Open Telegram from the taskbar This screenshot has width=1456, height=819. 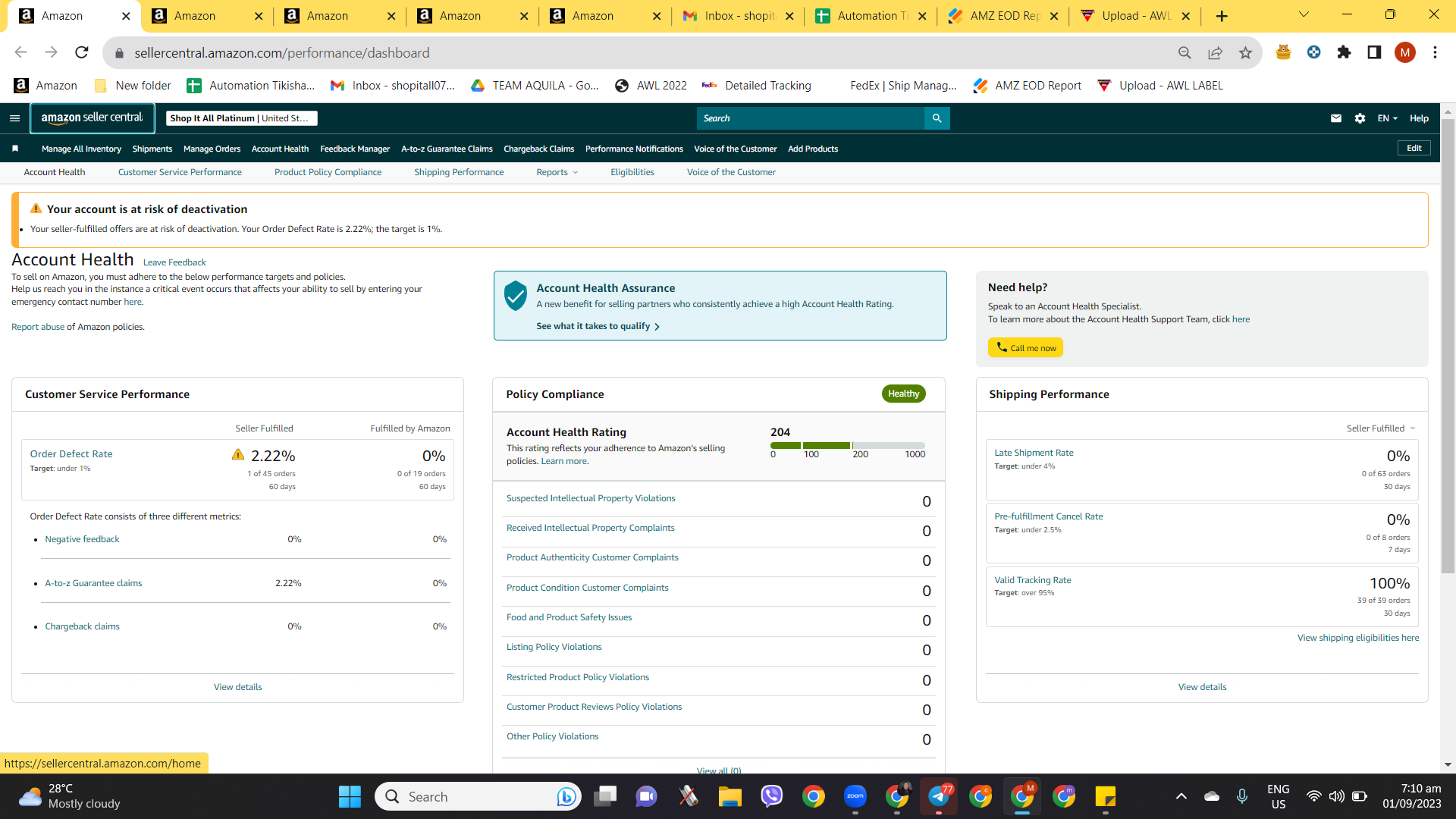pyautogui.click(x=939, y=796)
